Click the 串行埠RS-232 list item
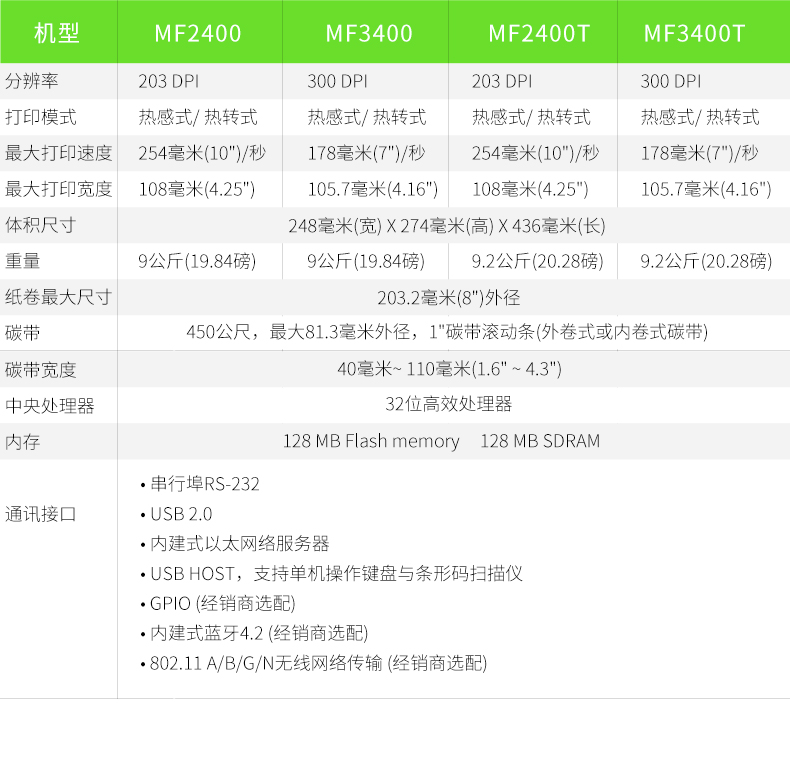This screenshot has width=790, height=761. click(x=200, y=484)
